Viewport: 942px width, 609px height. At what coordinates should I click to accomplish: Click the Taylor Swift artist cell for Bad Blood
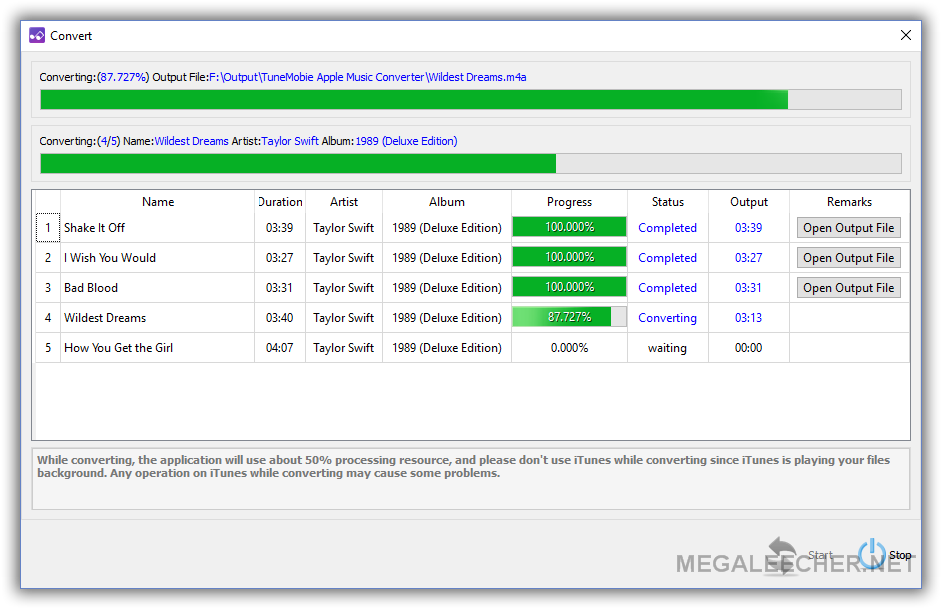[x=344, y=288]
